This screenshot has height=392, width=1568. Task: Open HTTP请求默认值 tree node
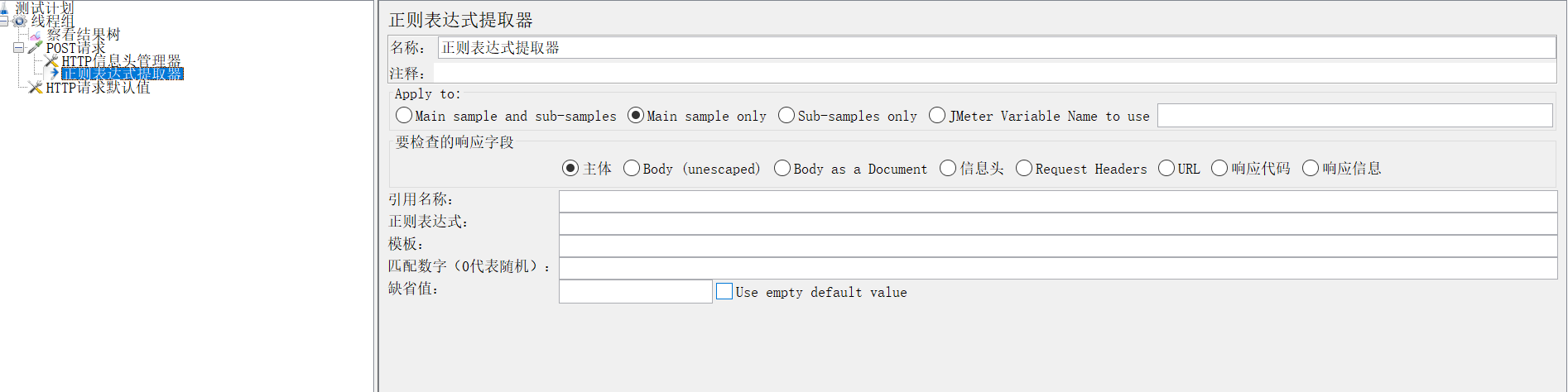[x=98, y=87]
